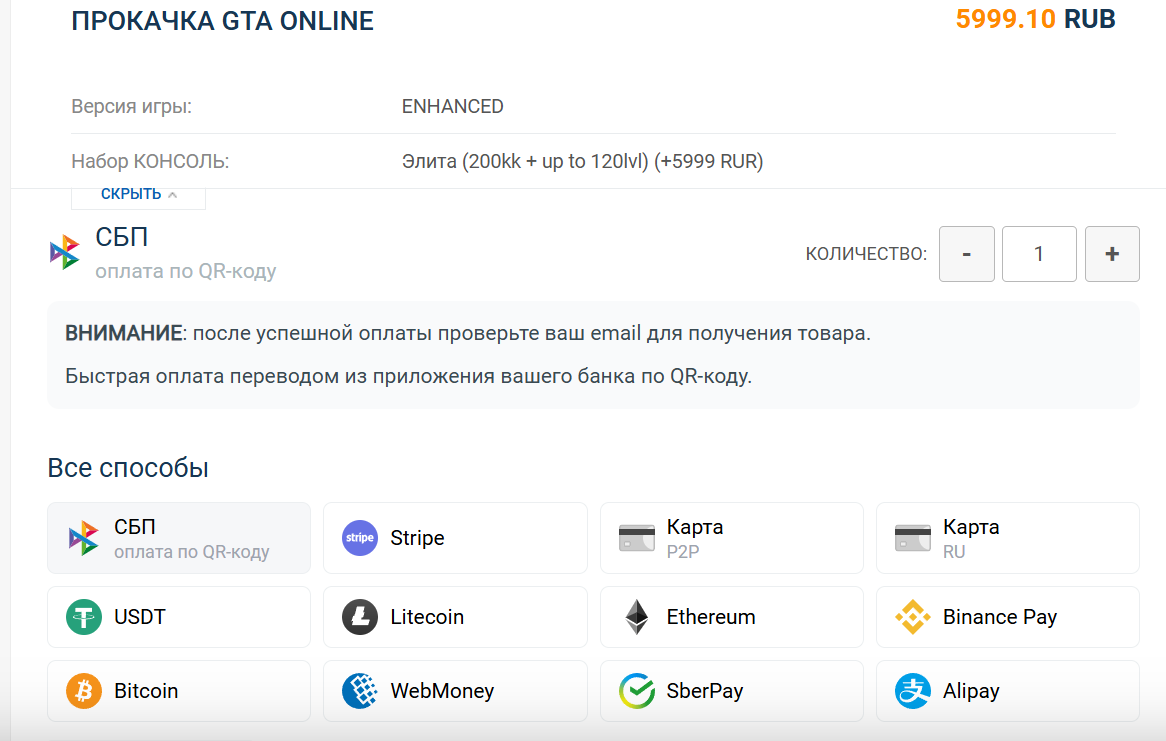Select Карта P2P payment option
Screen dimensions: 1166x741
(732, 538)
